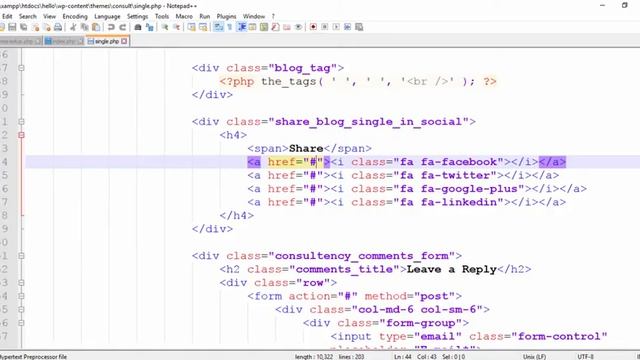Collapse the blog_tag div fold marker
Image resolution: width=640 pixels, height=360 pixels.
click(x=21, y=68)
